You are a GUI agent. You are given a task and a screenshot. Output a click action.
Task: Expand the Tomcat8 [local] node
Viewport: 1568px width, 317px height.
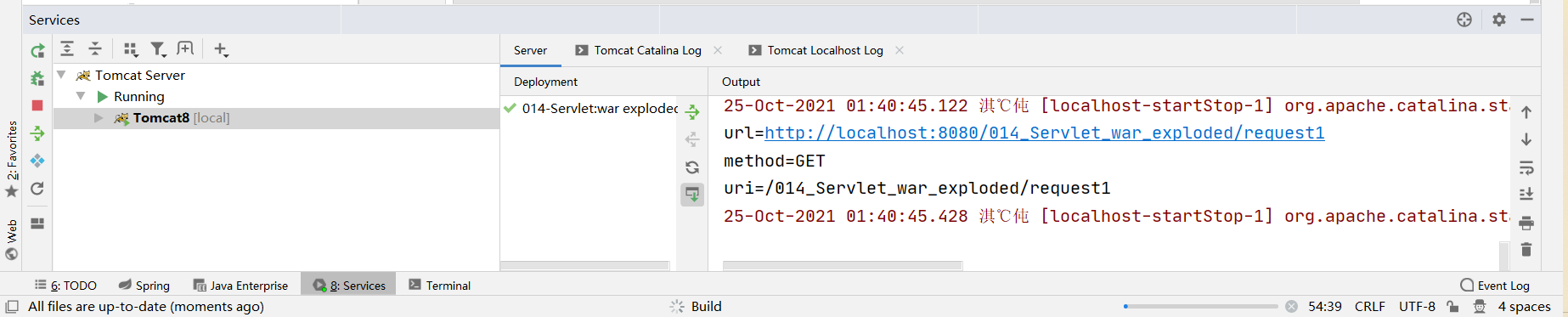99,117
